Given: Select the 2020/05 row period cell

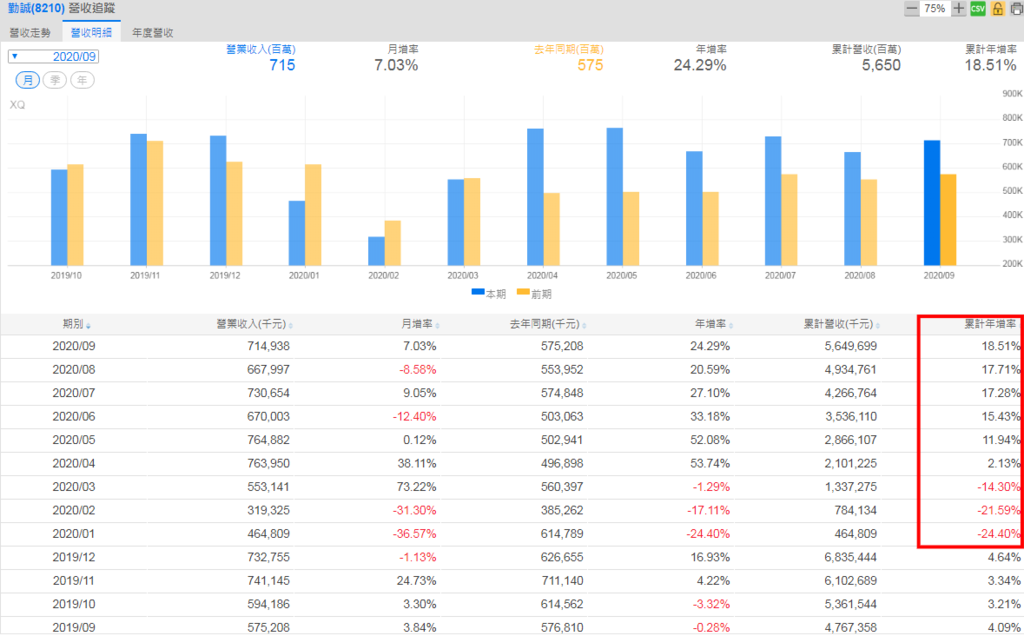Looking at the screenshot, I should 74,440.
